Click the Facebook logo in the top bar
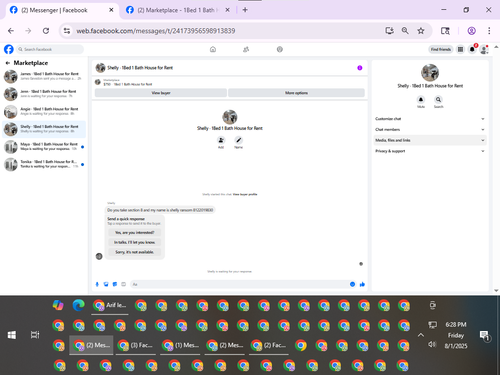Viewport: 500px width, 375px height. point(9,49)
